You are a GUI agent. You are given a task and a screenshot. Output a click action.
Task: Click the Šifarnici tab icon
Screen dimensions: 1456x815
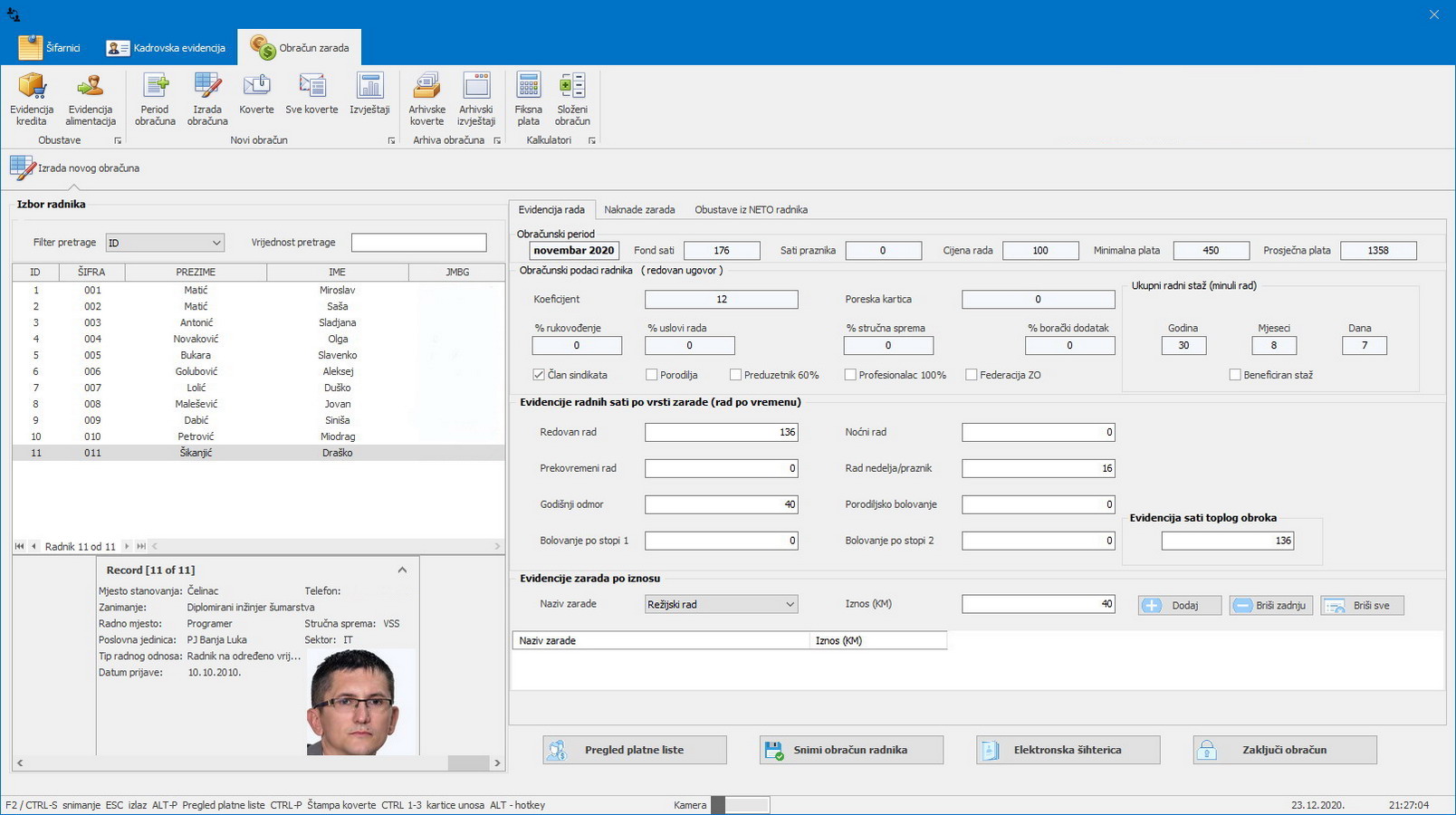pos(30,47)
